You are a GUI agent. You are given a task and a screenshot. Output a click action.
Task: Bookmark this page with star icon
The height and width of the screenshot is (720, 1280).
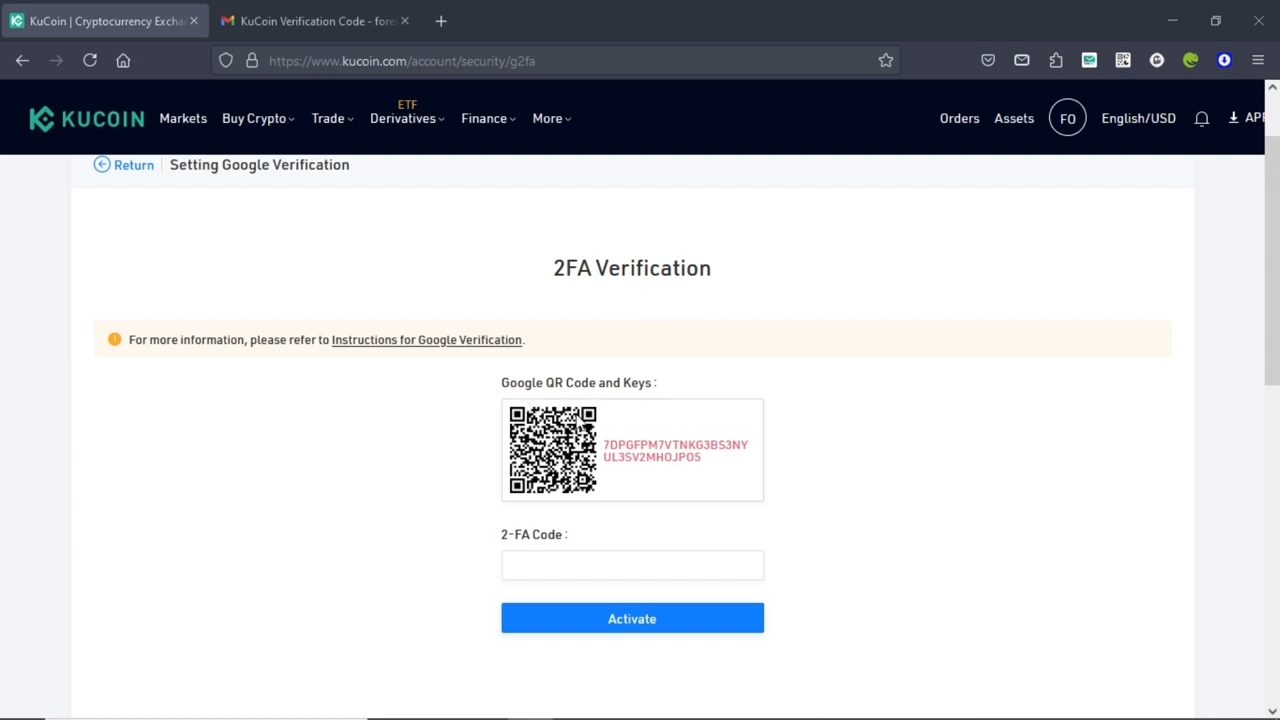[886, 61]
